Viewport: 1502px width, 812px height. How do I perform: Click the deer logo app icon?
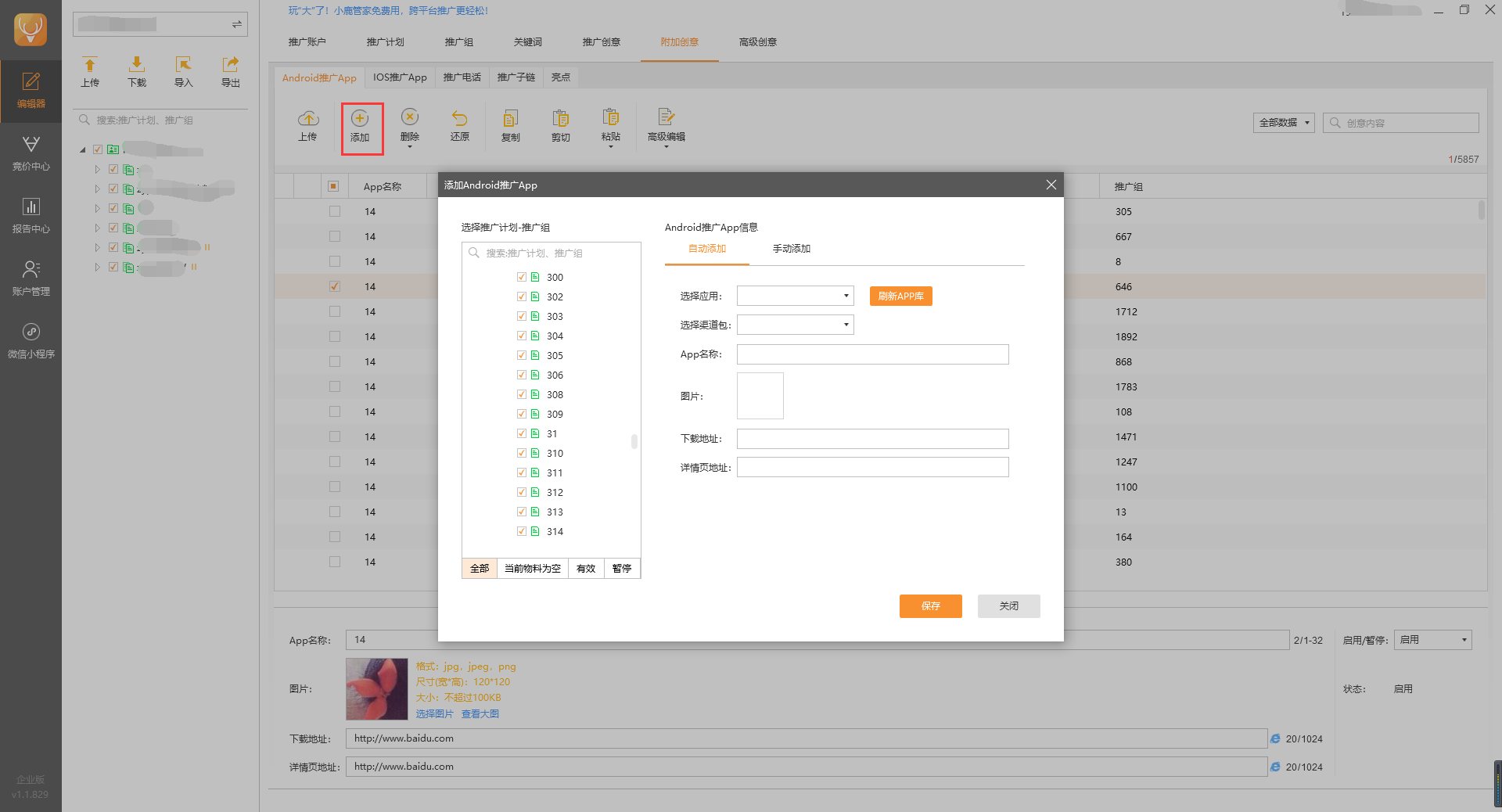(x=31, y=30)
